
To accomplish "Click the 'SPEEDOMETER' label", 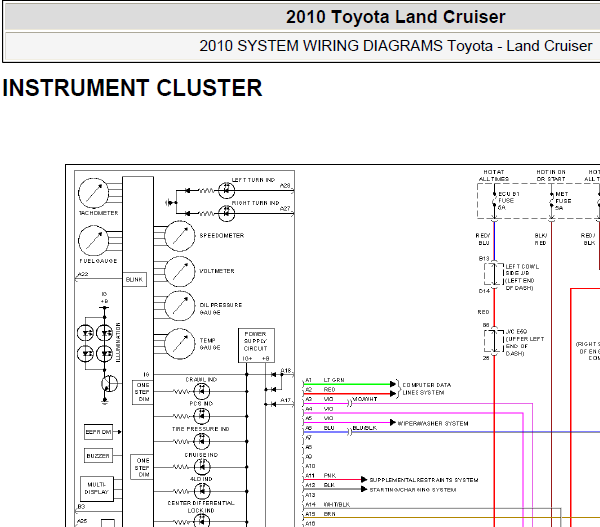I will (222, 236).
